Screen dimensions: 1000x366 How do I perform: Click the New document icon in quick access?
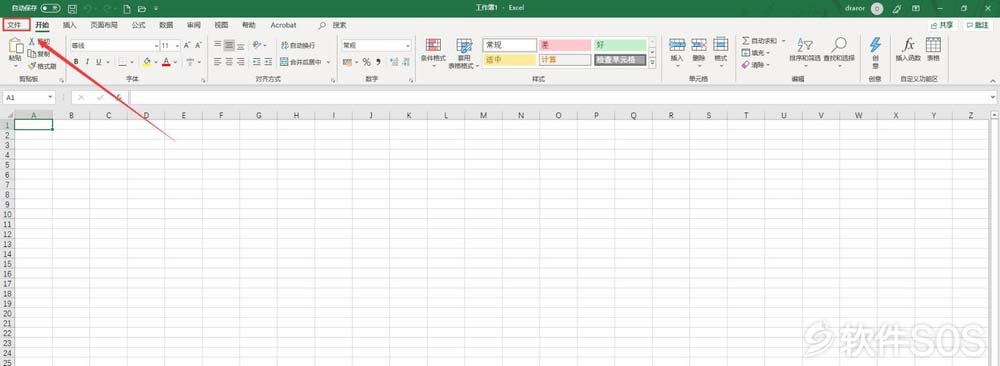pos(126,9)
